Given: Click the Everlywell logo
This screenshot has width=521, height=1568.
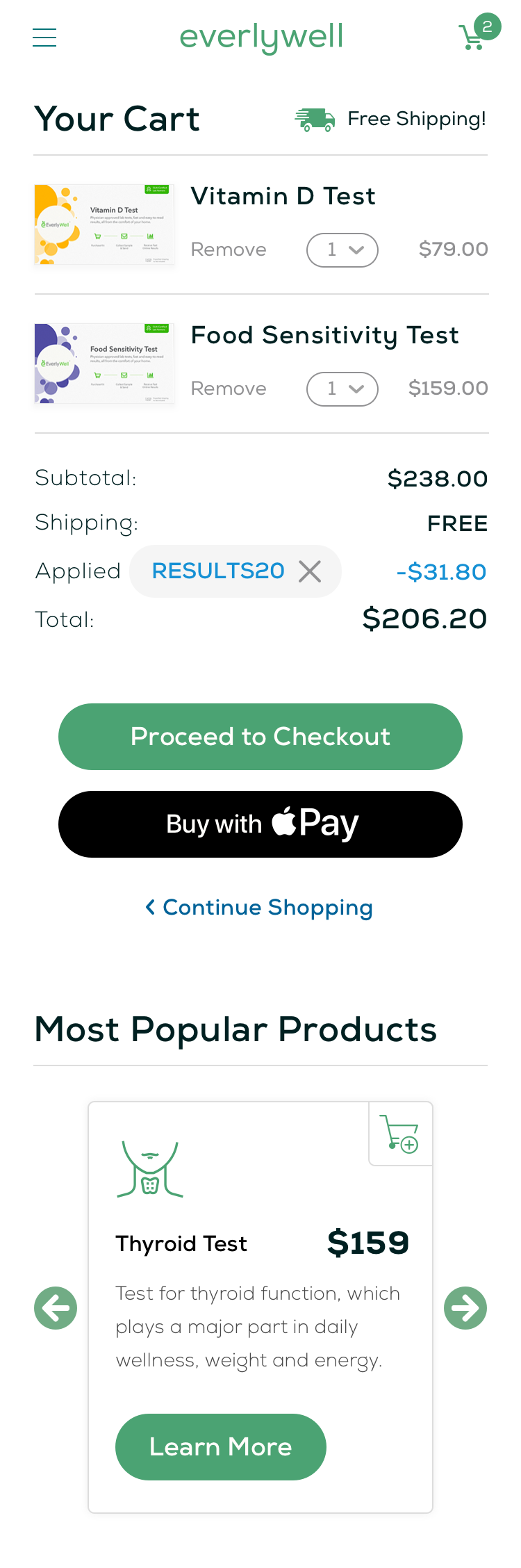Looking at the screenshot, I should click(261, 38).
